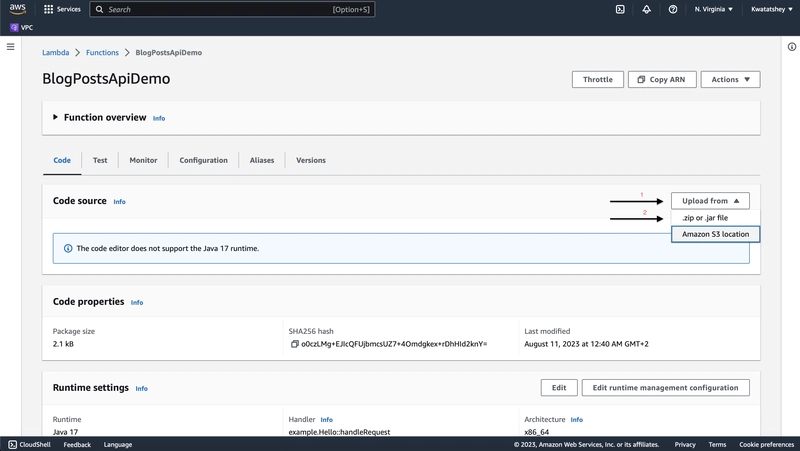Open the Info link next to Code source
The width and height of the screenshot is (800, 451).
click(x=119, y=202)
